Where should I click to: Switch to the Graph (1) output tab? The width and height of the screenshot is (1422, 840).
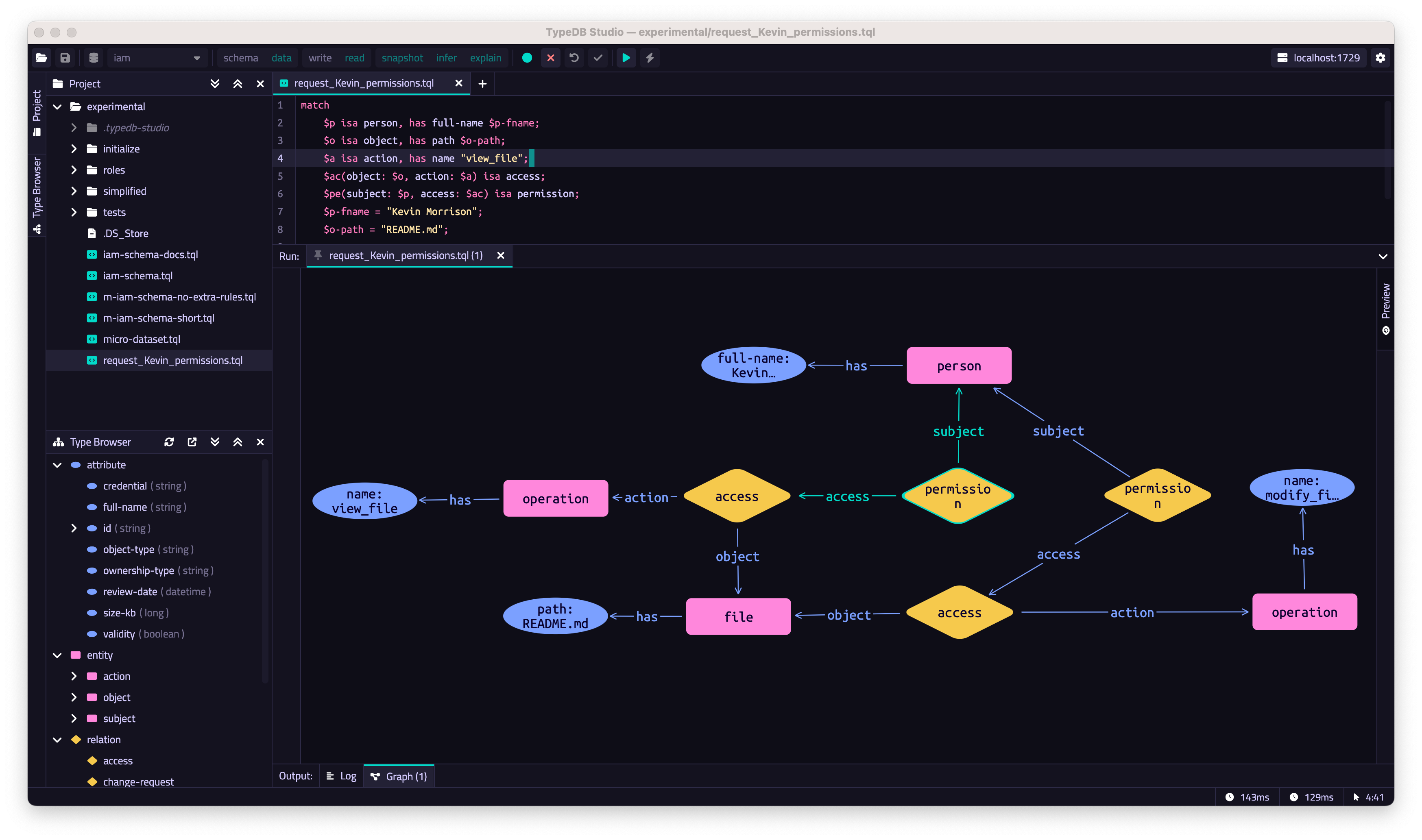(399, 776)
